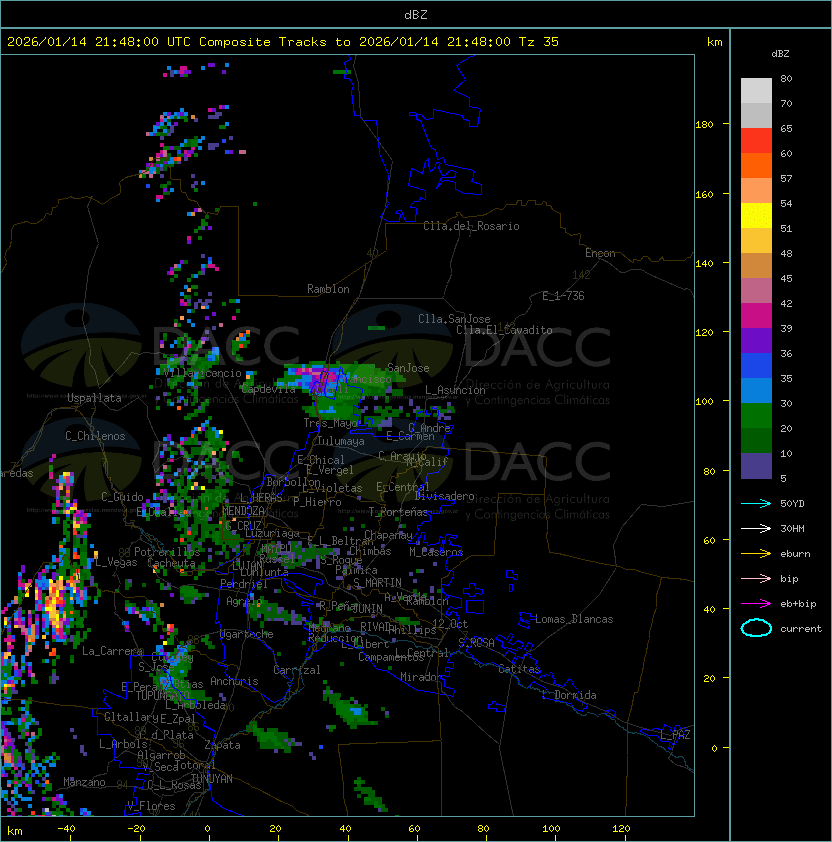
Task: Click the eb+bip magenta arrow legend icon
Action: tap(756, 604)
